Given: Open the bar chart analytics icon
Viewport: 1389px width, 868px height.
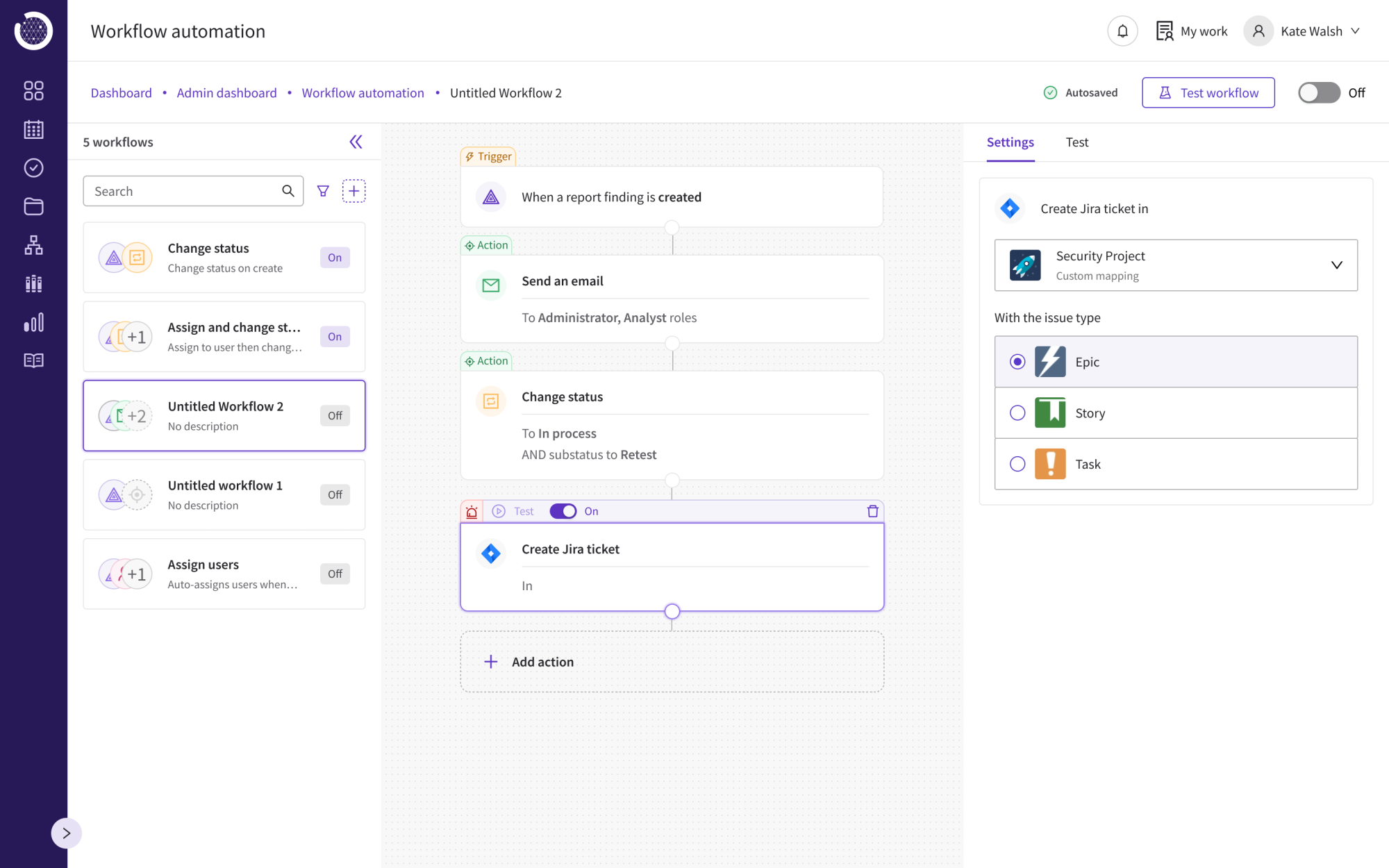Looking at the screenshot, I should (x=33, y=322).
